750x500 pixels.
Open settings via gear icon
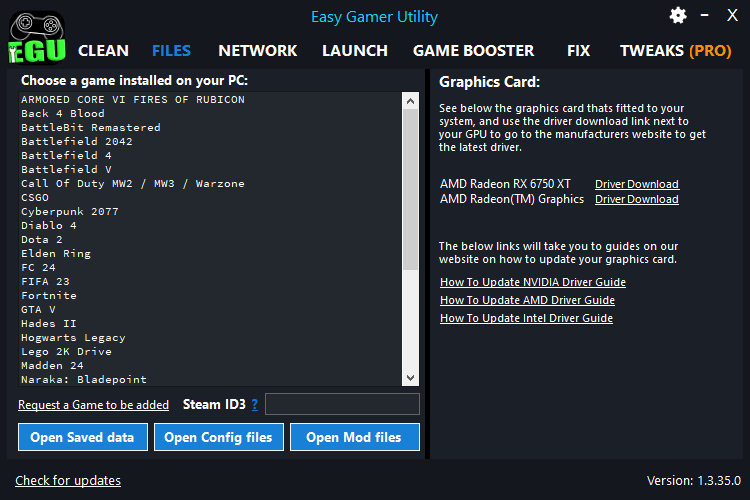pos(678,16)
